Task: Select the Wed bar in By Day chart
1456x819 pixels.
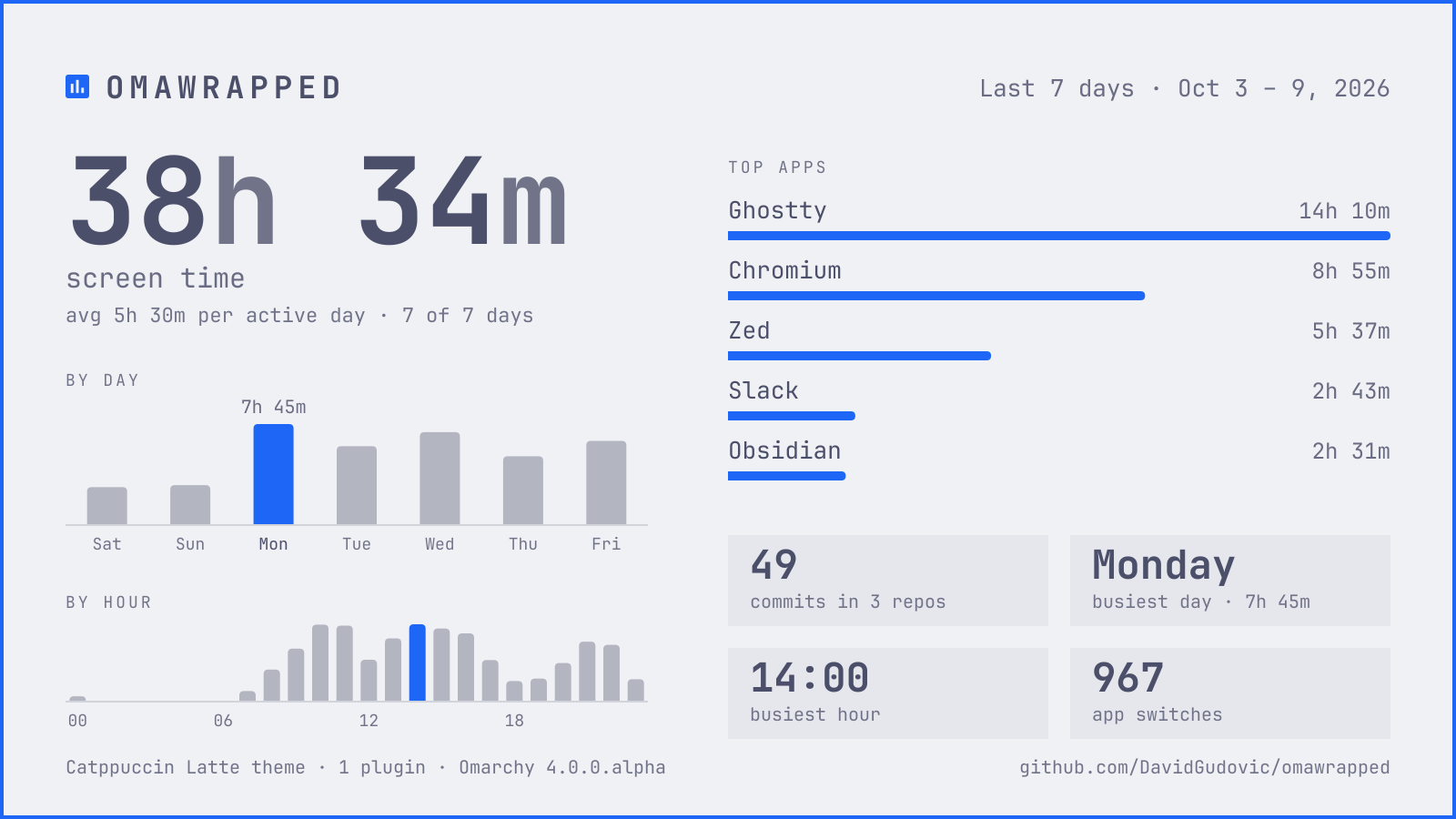Action: tap(440, 479)
